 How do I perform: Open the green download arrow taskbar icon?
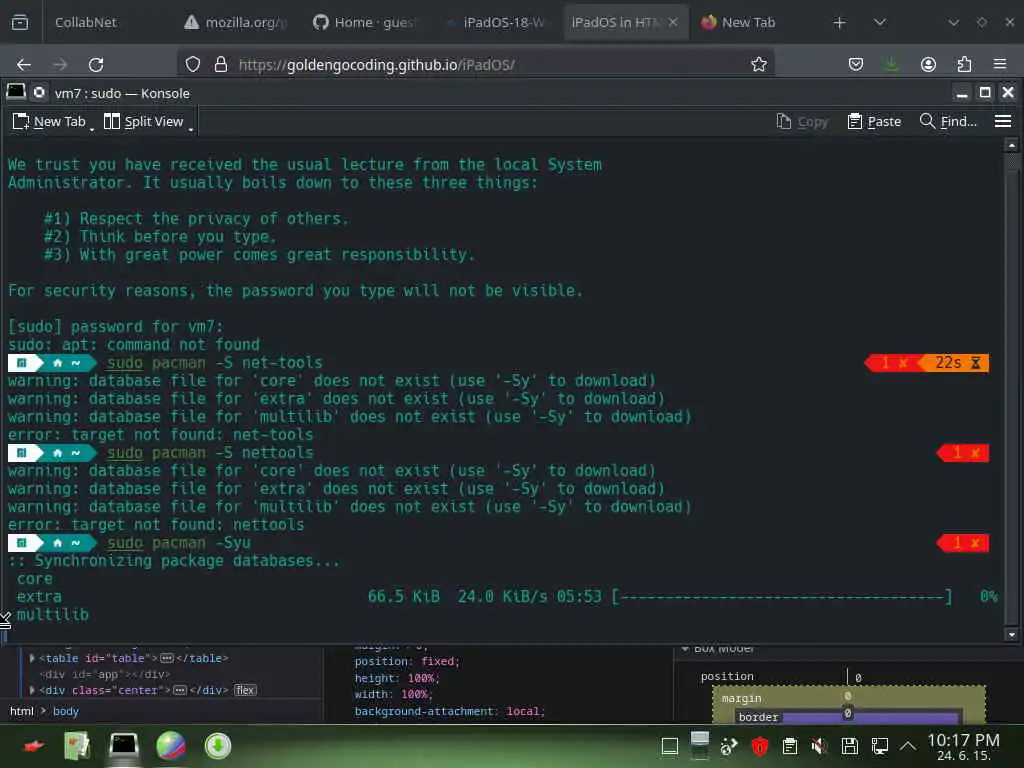217,745
